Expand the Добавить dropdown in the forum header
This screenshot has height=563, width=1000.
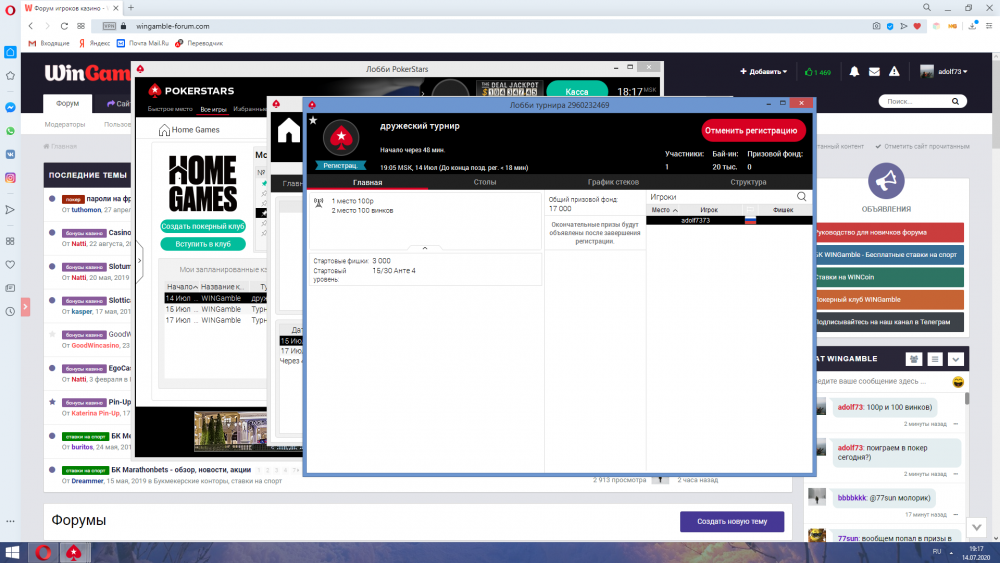coord(763,72)
